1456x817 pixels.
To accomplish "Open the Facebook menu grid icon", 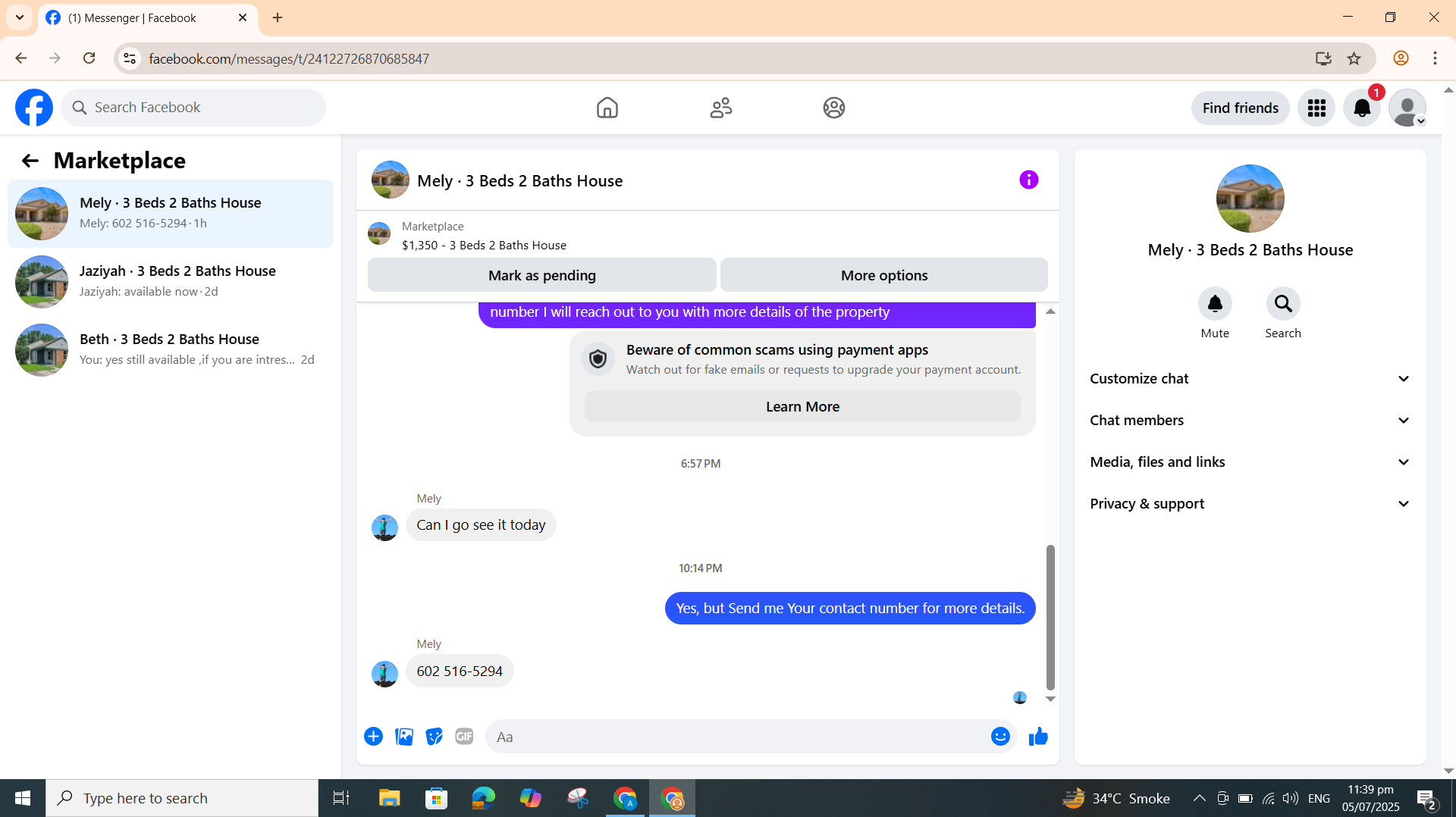I will (x=1316, y=108).
